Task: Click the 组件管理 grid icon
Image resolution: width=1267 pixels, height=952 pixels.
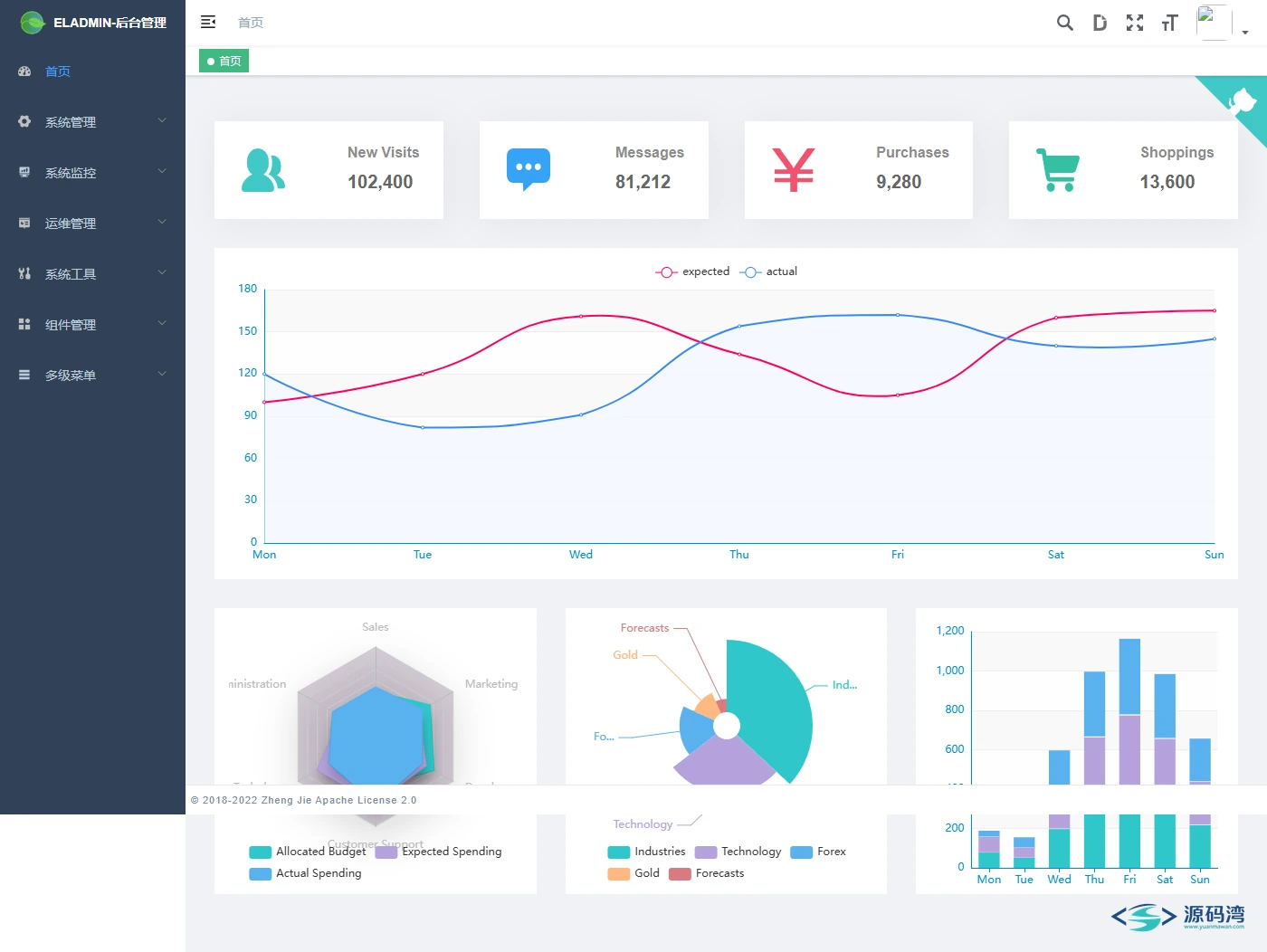Action: pyautogui.click(x=24, y=324)
